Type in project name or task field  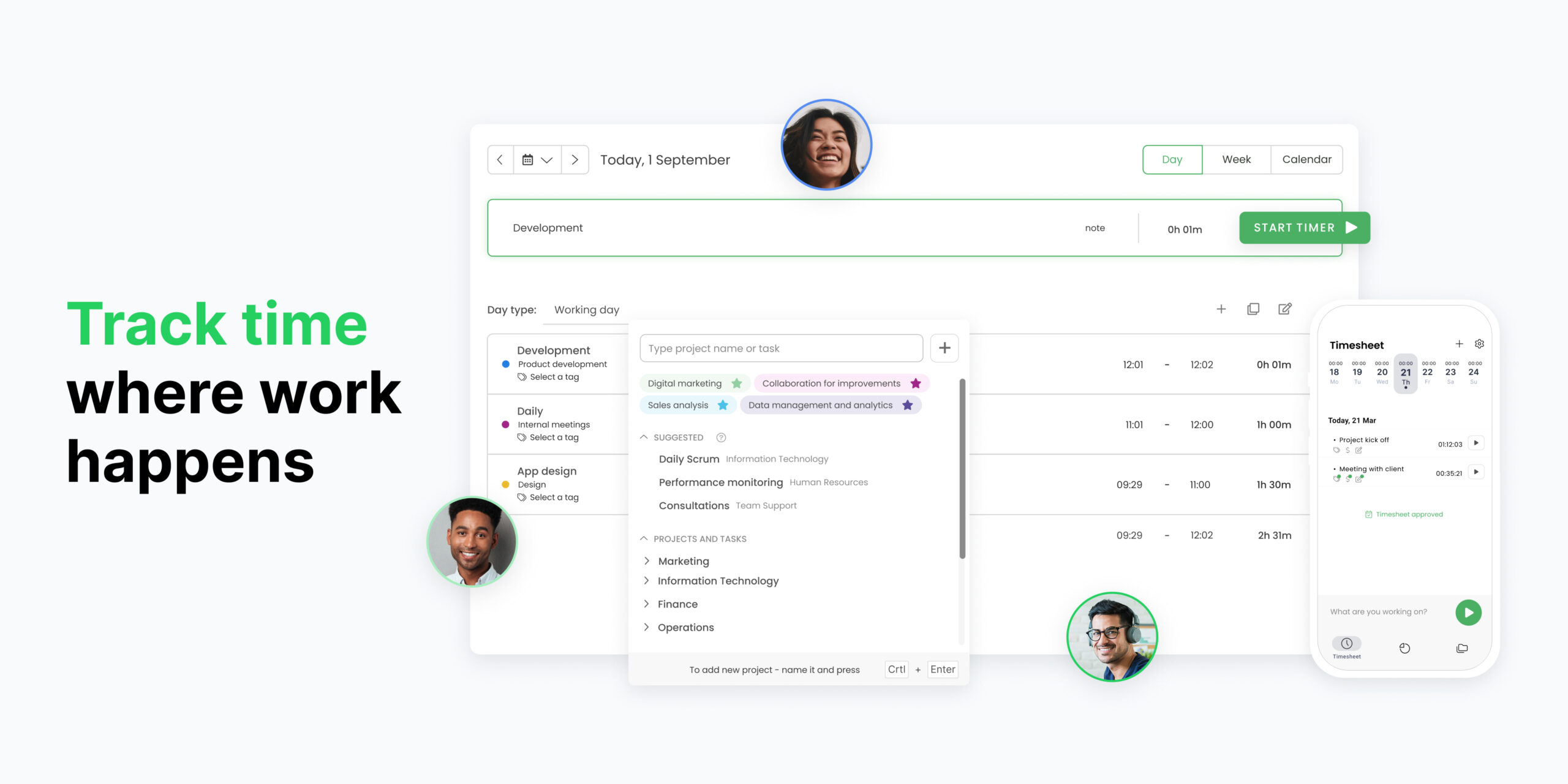tap(781, 349)
